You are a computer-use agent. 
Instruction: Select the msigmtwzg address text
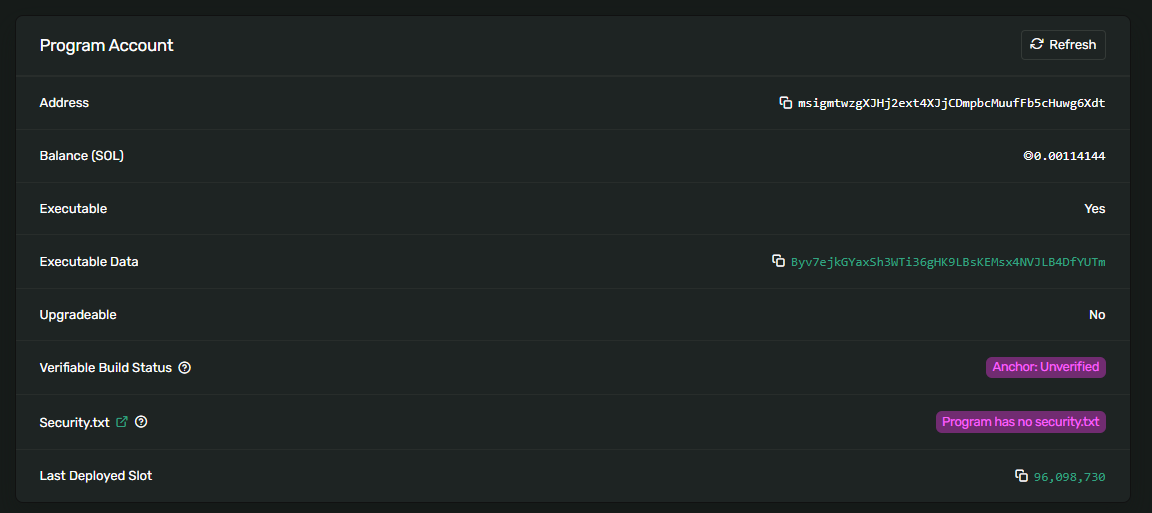tap(951, 103)
